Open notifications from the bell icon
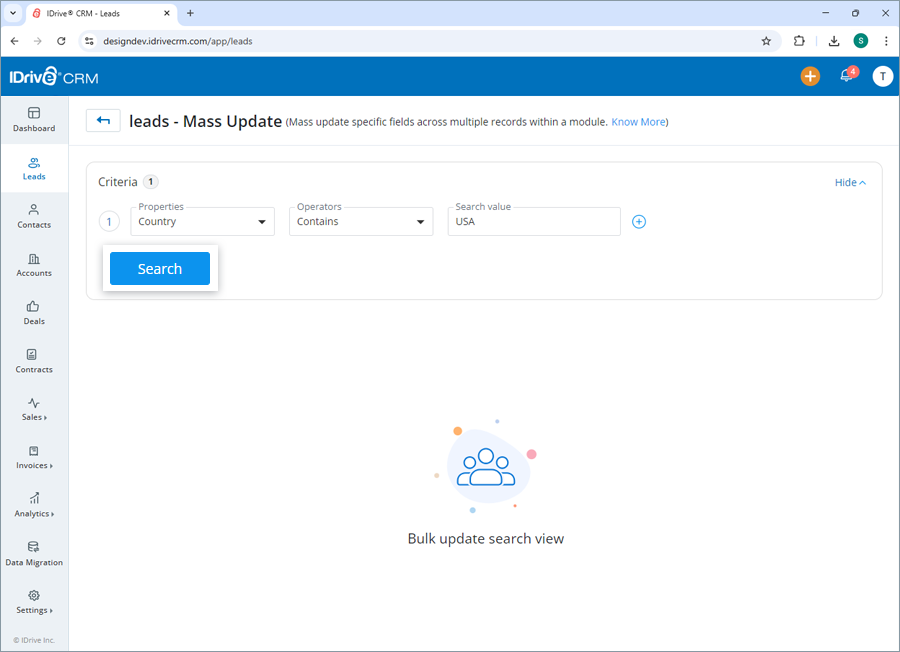 845,76
